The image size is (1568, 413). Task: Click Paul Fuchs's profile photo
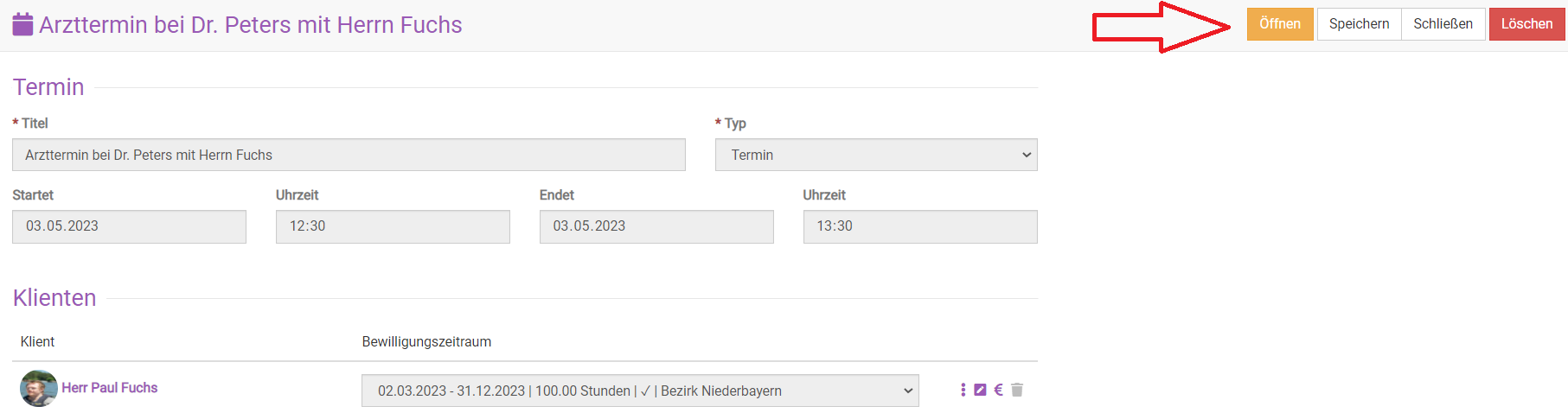pos(38,388)
